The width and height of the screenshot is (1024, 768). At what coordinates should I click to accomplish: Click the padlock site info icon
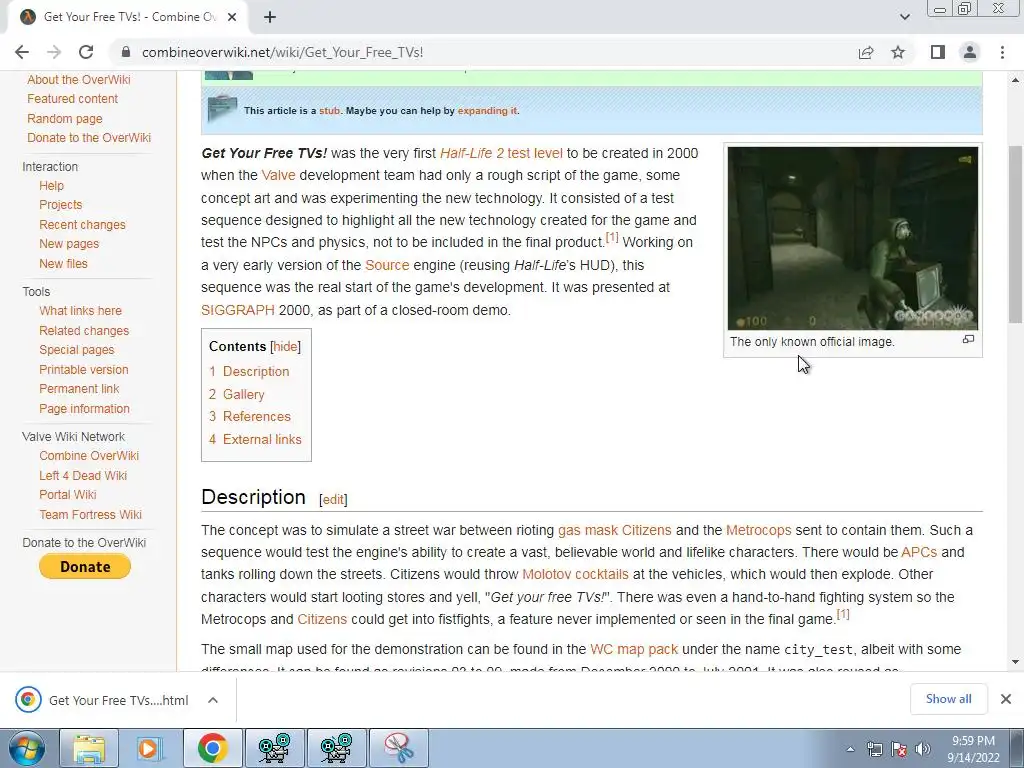pos(126,52)
